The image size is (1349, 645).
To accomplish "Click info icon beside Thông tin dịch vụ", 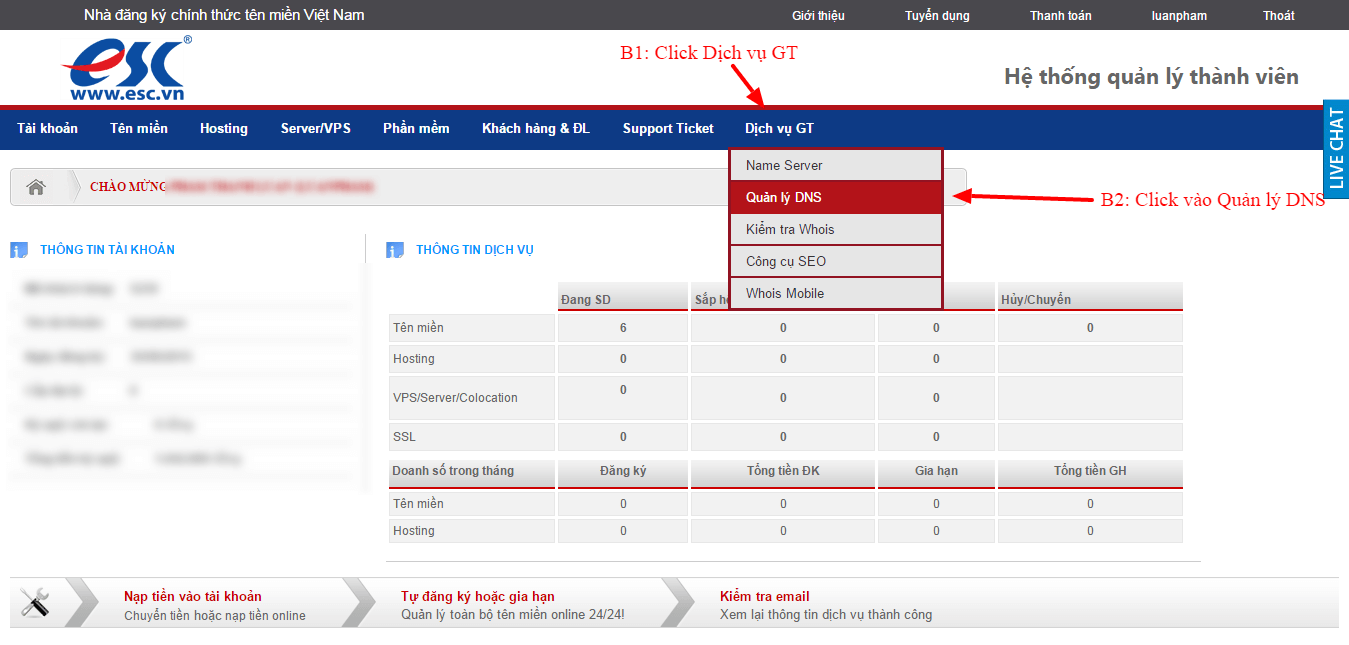I will point(395,250).
